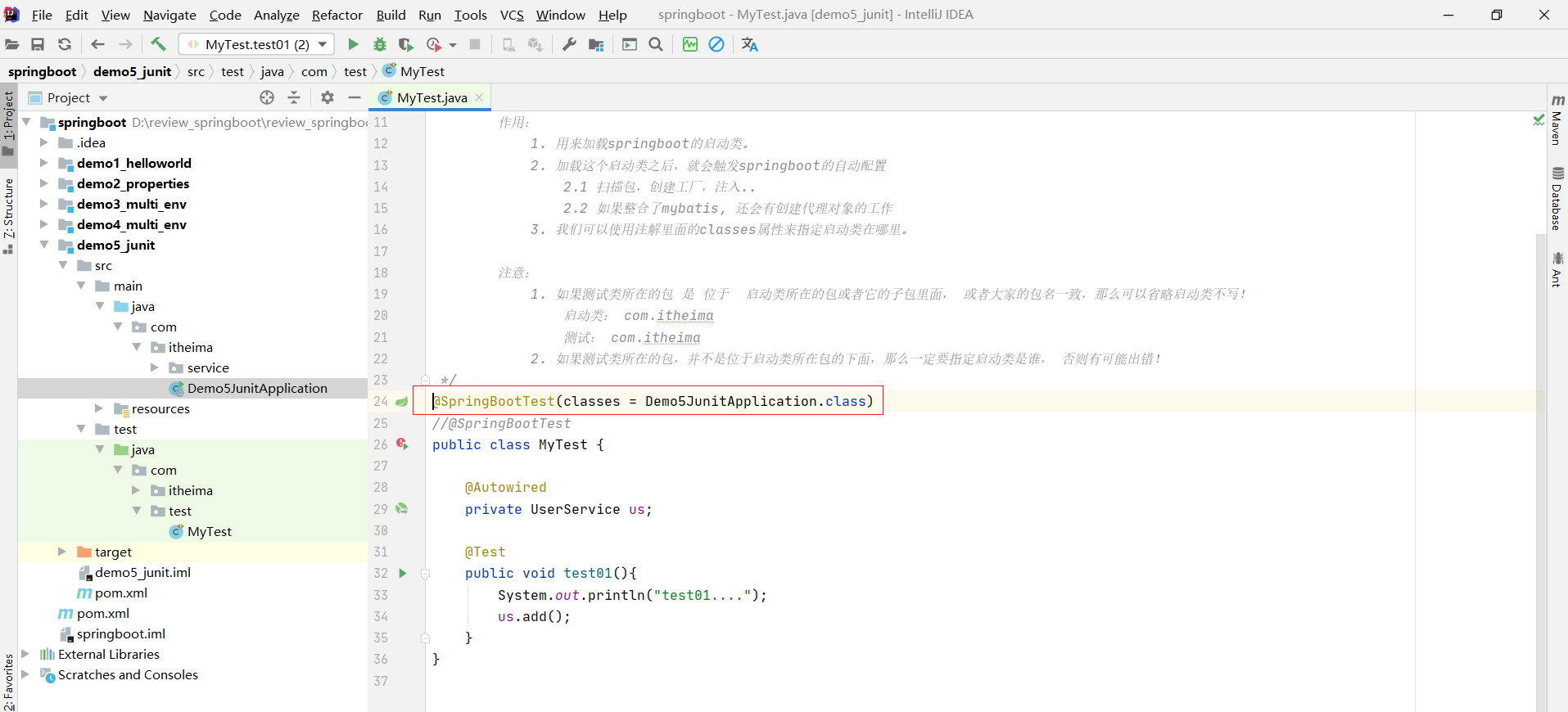Select Demo5JunitApplication in the project tree
1568x712 pixels.
(257, 388)
